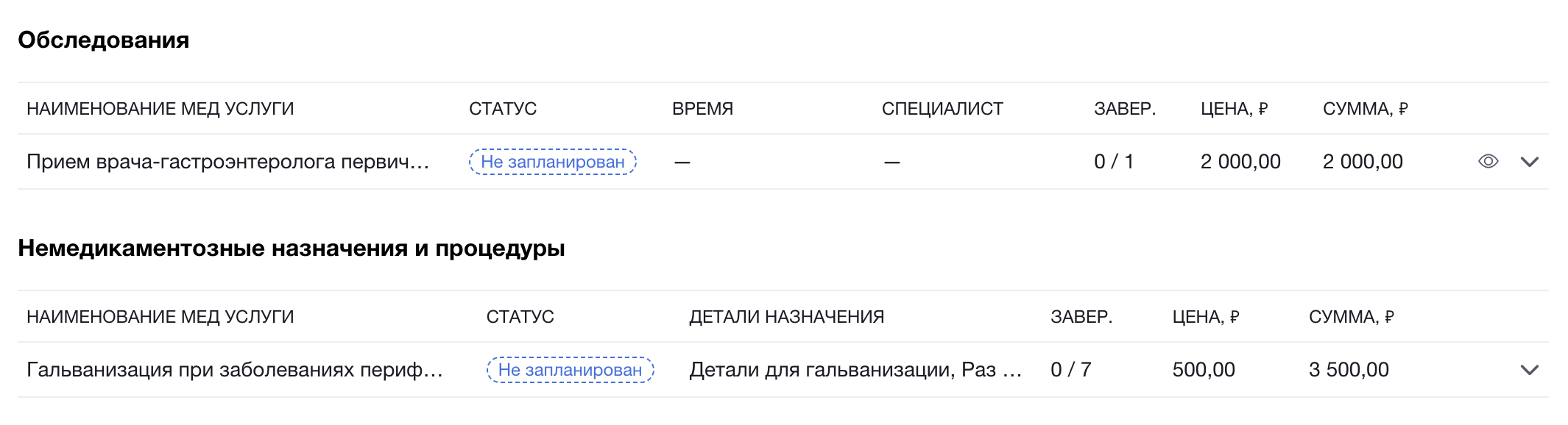Image resolution: width=1568 pixels, height=425 pixels.
Task: Click the Детали для гальванизации details text
Action: click(x=855, y=370)
